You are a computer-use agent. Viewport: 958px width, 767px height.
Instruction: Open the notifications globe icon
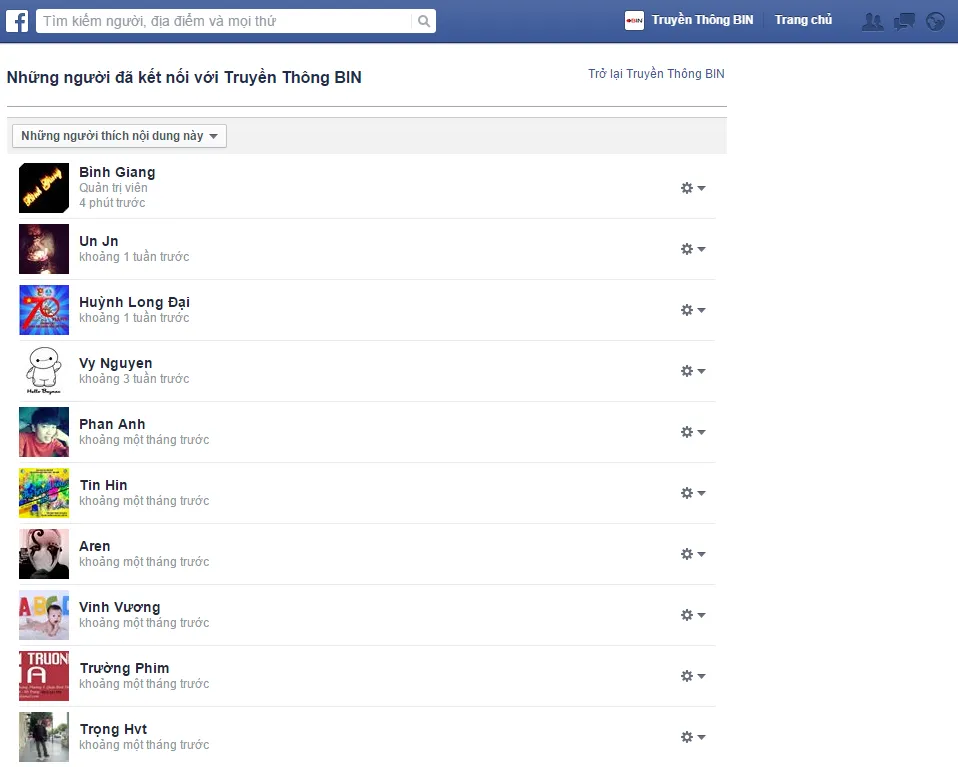[x=934, y=19]
